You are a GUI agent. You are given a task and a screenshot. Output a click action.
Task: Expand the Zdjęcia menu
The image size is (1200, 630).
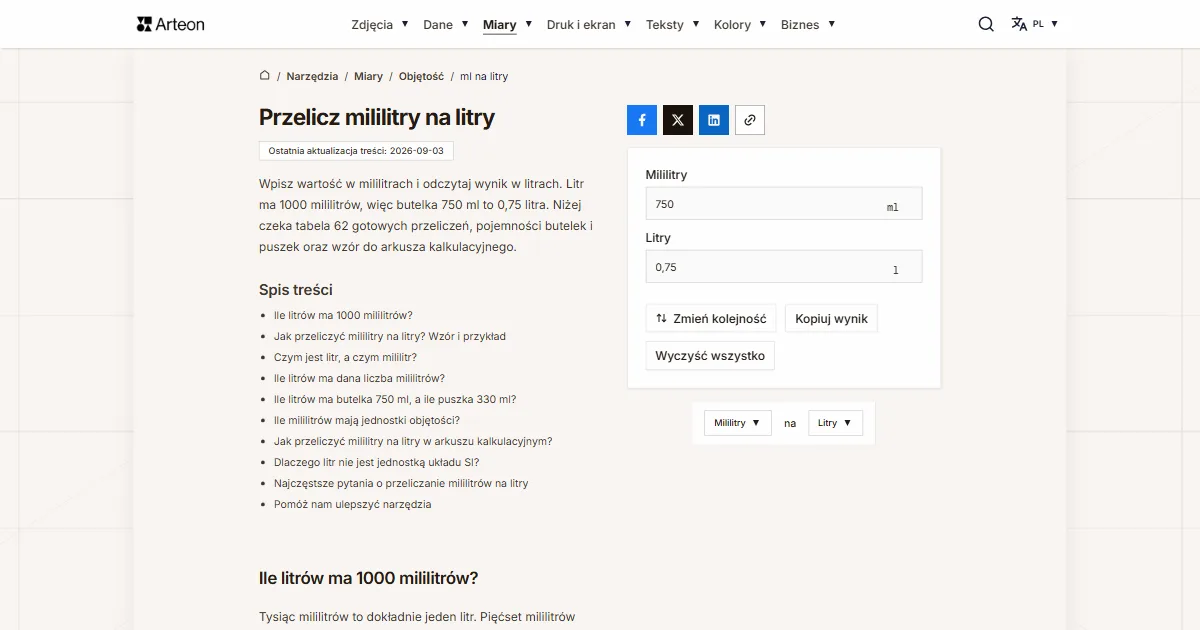pos(380,24)
